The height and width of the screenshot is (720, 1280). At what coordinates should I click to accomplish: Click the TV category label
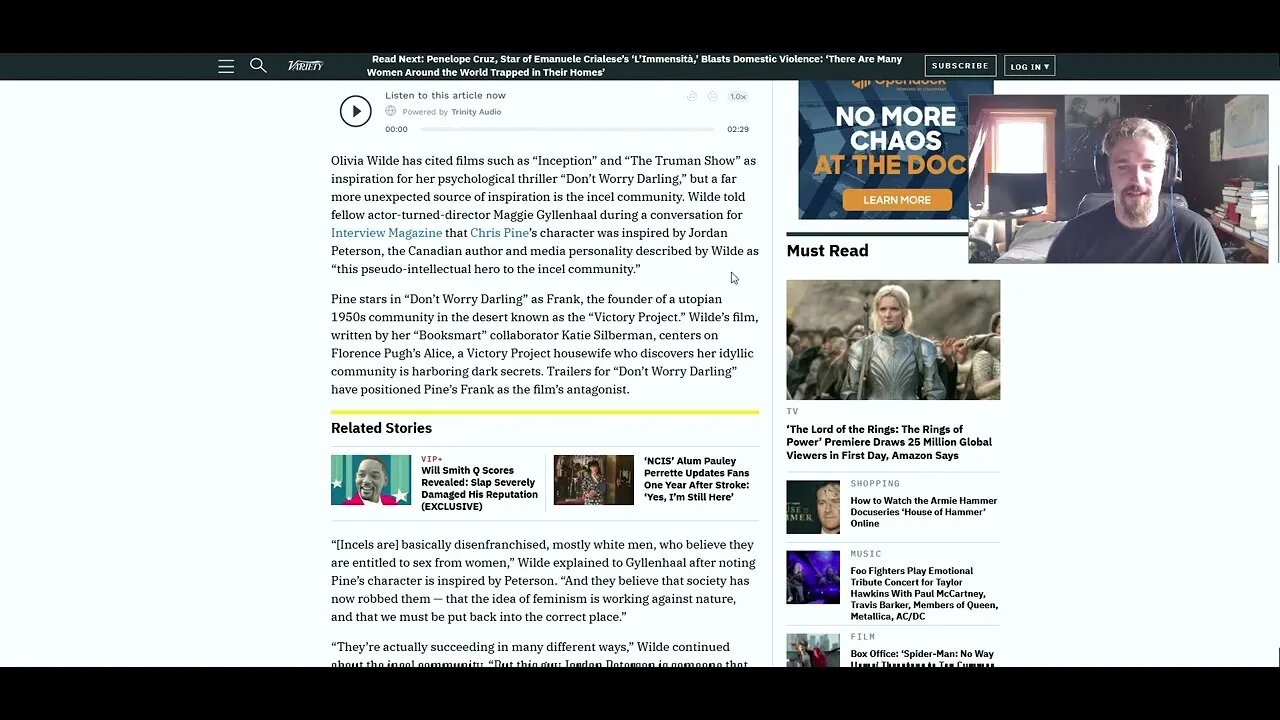pos(792,411)
